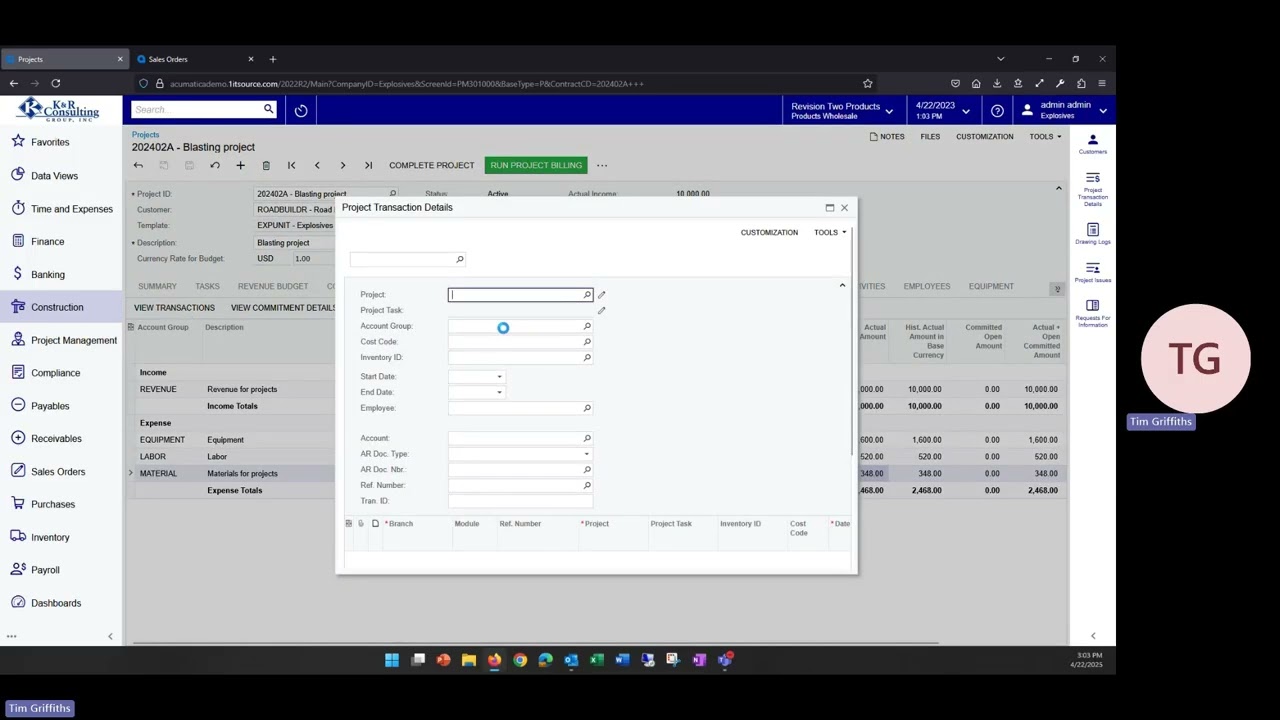Open the Time and Expenses workspace

point(71,209)
